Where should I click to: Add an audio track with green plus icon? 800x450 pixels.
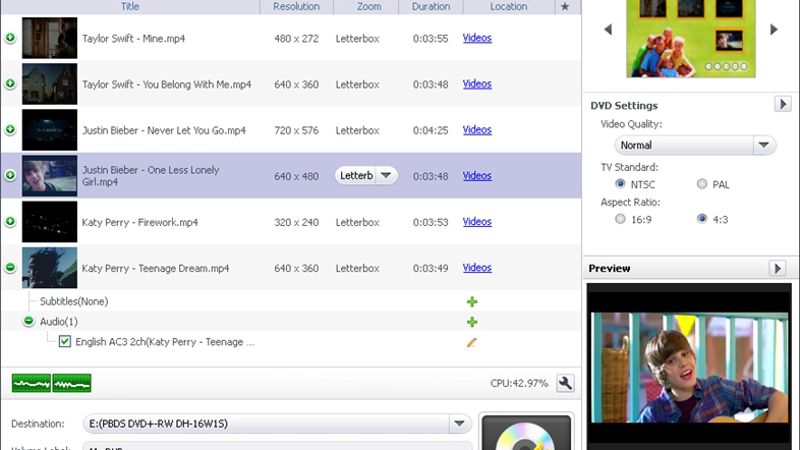(472, 322)
